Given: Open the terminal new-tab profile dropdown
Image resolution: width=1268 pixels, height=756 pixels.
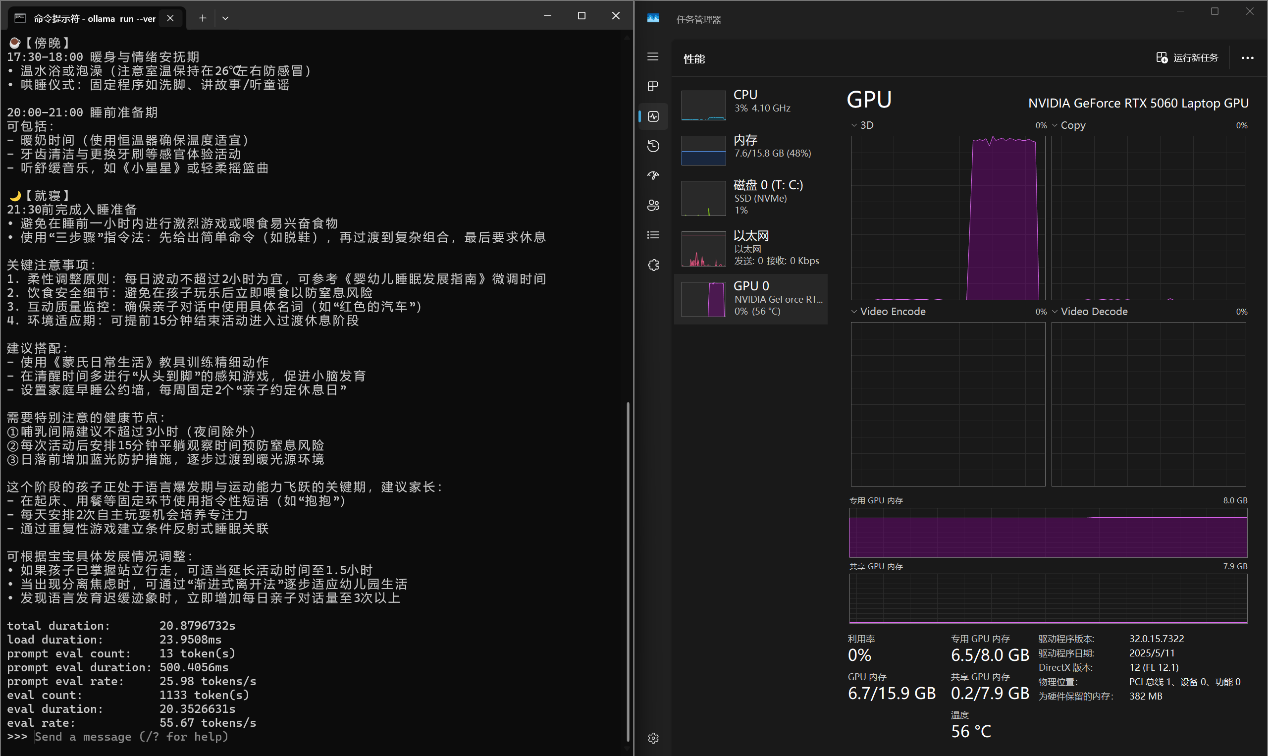Looking at the screenshot, I should pos(225,18).
